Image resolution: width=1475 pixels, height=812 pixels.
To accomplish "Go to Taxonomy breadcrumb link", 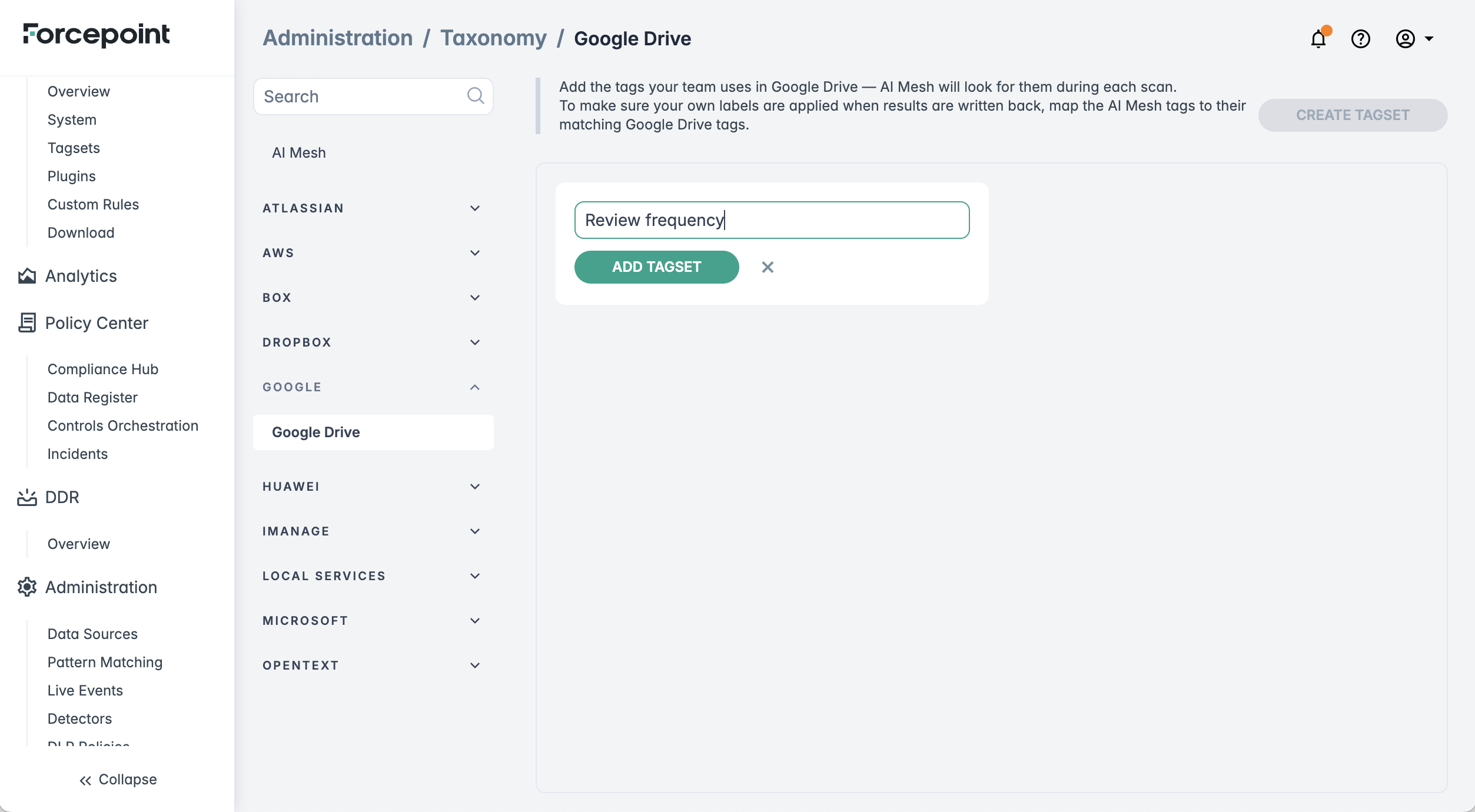I will [x=493, y=38].
